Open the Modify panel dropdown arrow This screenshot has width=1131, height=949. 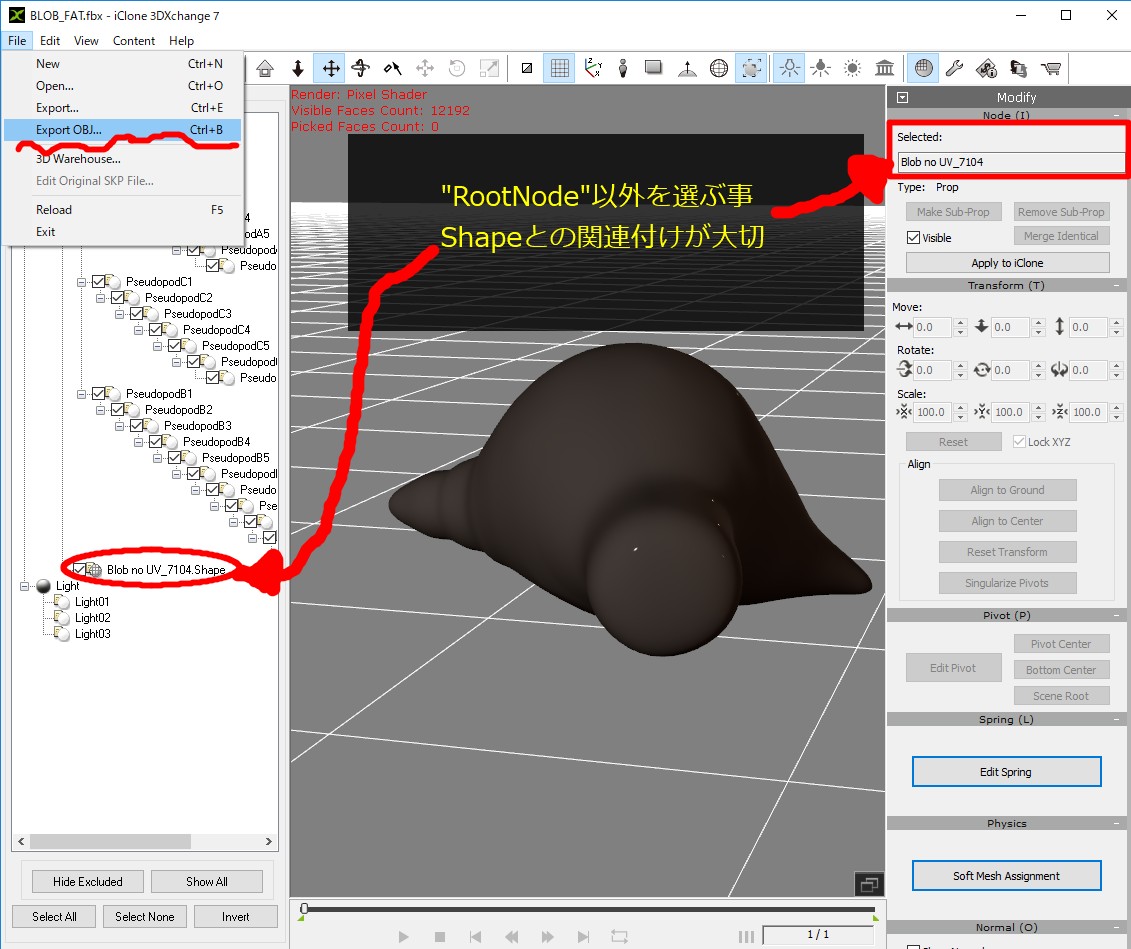coord(902,97)
